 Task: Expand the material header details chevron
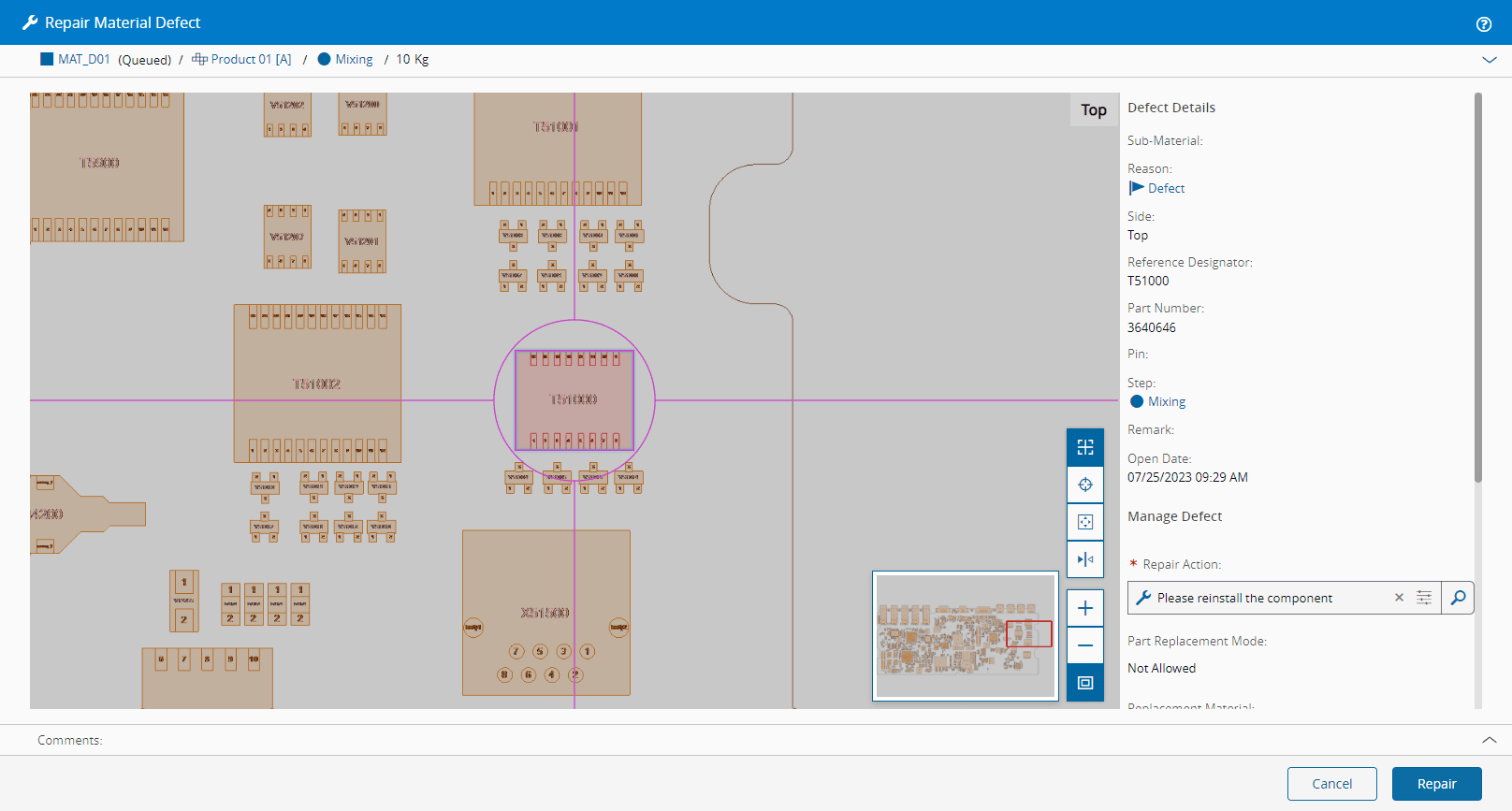pyautogui.click(x=1490, y=60)
